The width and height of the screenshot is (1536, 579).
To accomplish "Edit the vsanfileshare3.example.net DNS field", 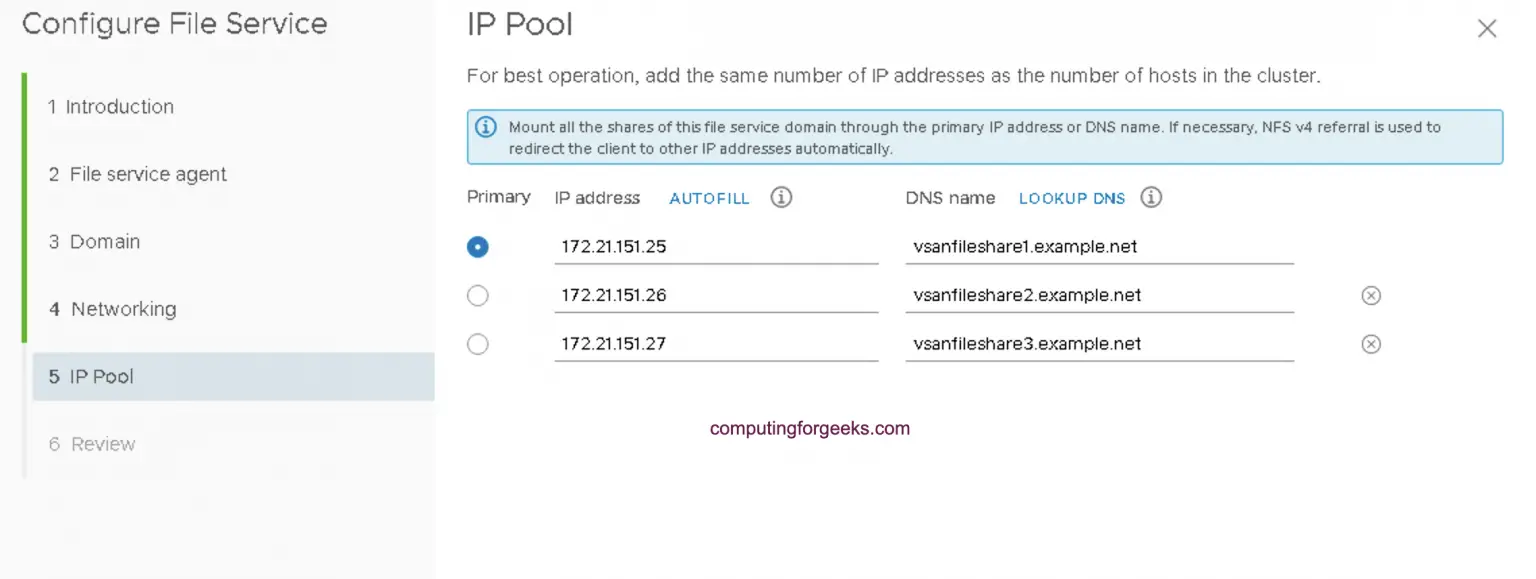I will pos(1099,343).
